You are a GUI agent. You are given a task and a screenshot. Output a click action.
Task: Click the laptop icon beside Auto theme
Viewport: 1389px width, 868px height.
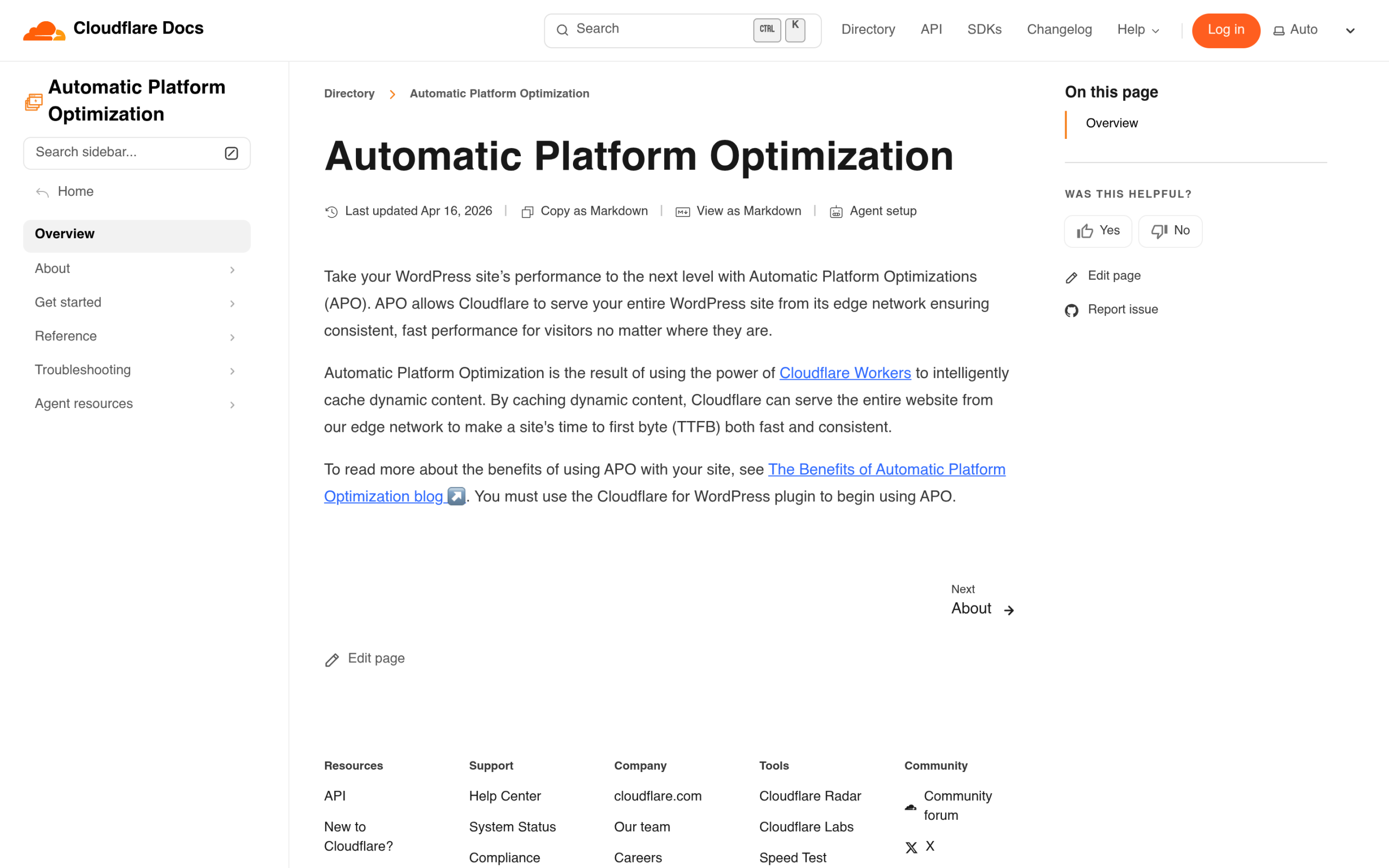[x=1279, y=31]
